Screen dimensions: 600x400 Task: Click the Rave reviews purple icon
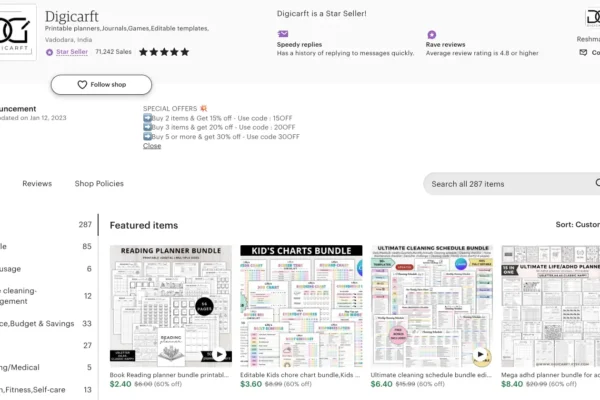tap(432, 35)
